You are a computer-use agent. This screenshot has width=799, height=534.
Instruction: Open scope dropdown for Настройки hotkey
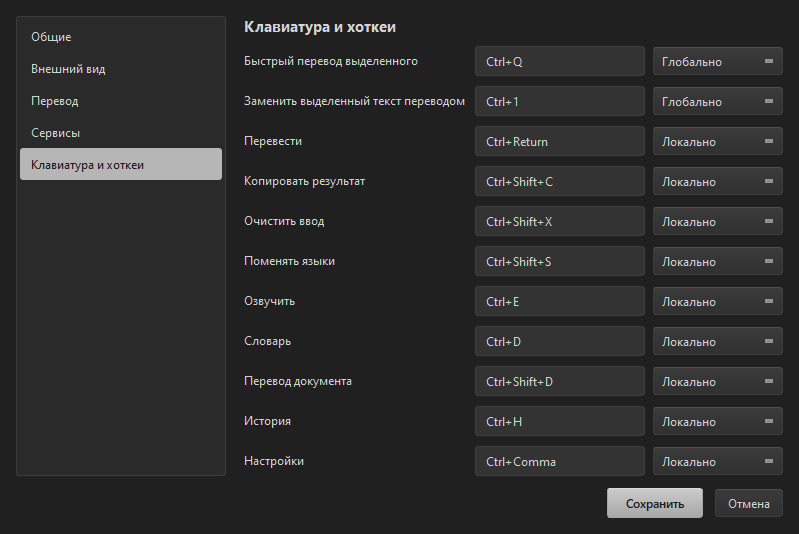717,461
